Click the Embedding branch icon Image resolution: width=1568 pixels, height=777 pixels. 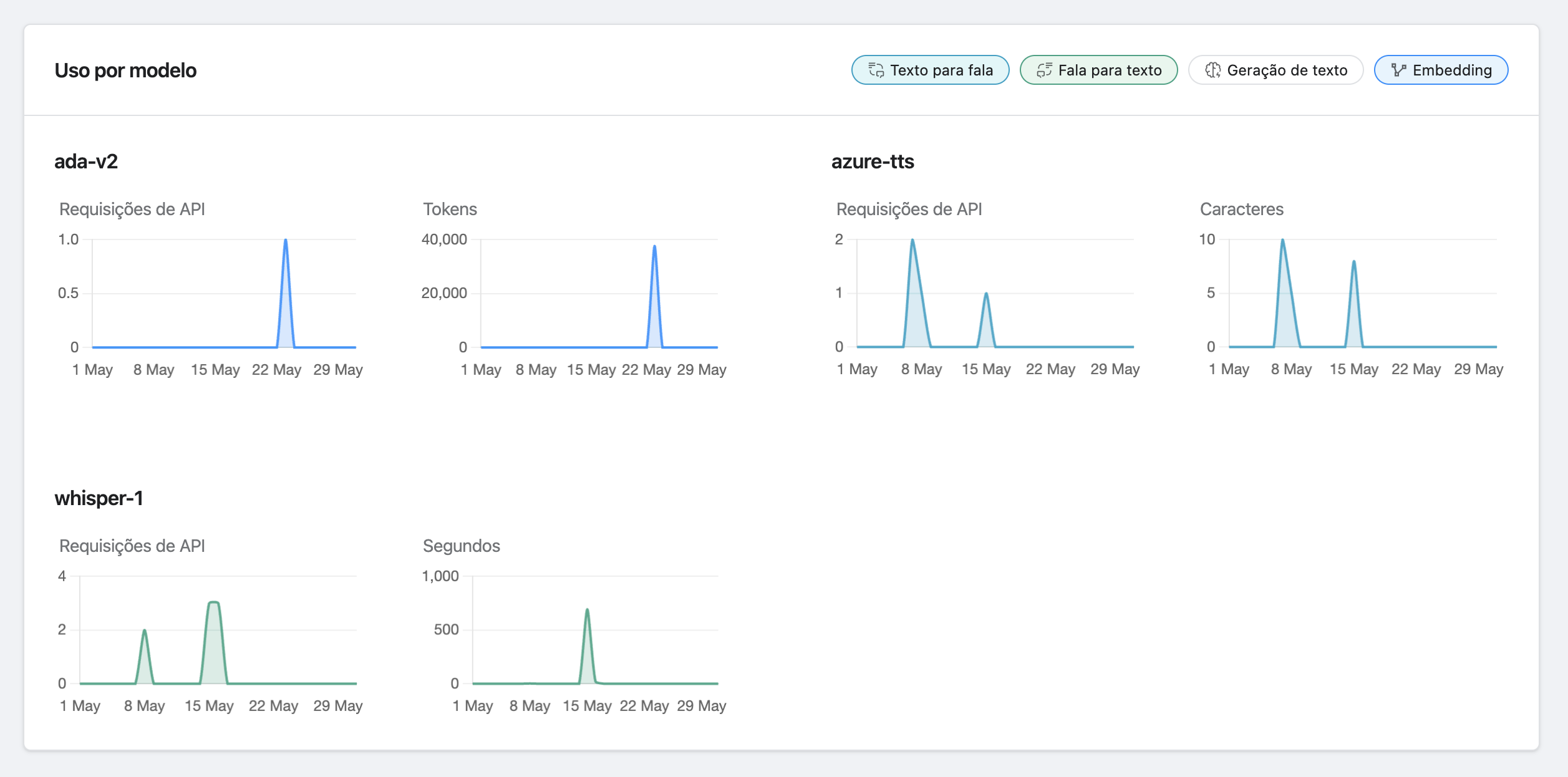pyautogui.click(x=1399, y=70)
